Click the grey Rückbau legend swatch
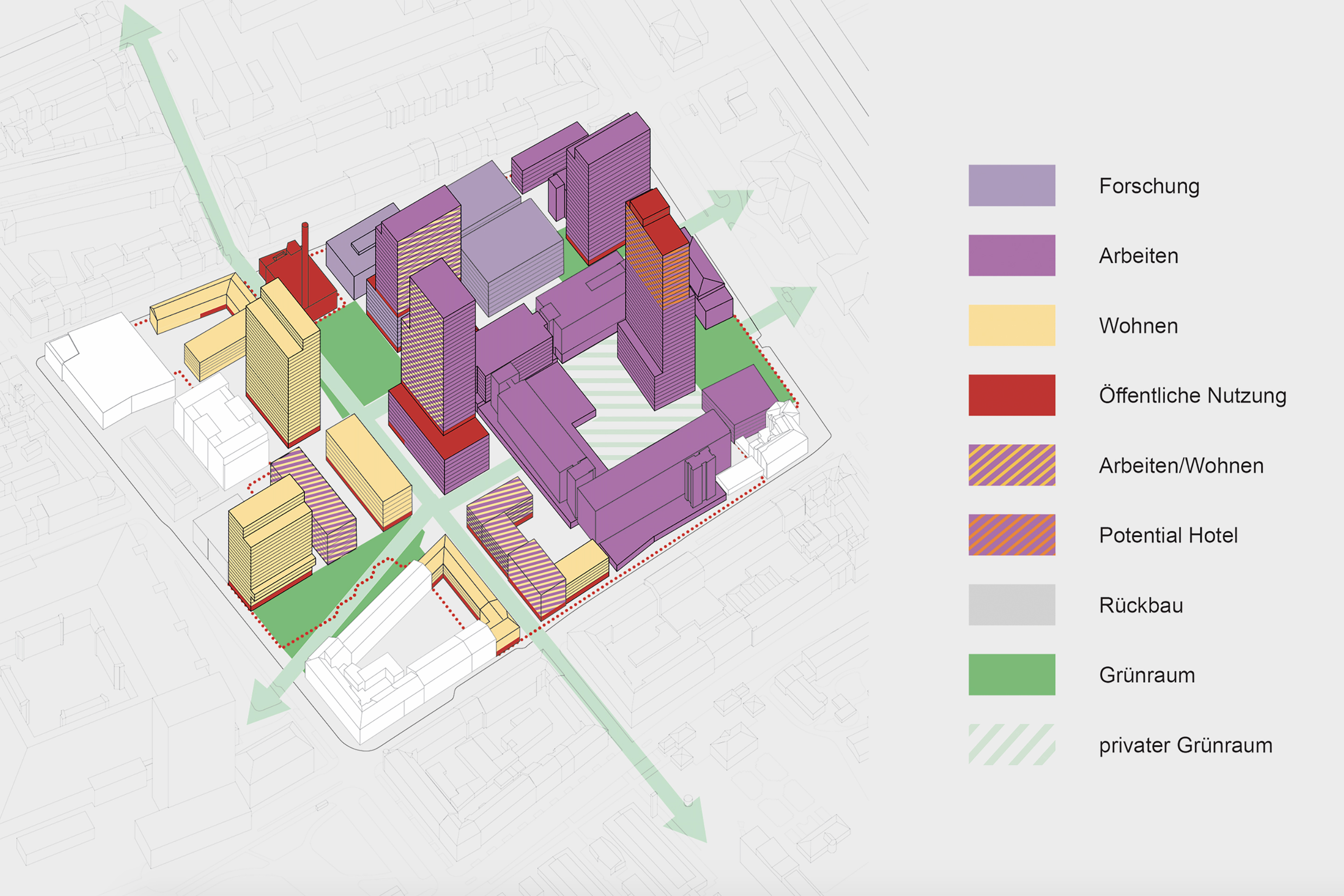 pos(1011,605)
